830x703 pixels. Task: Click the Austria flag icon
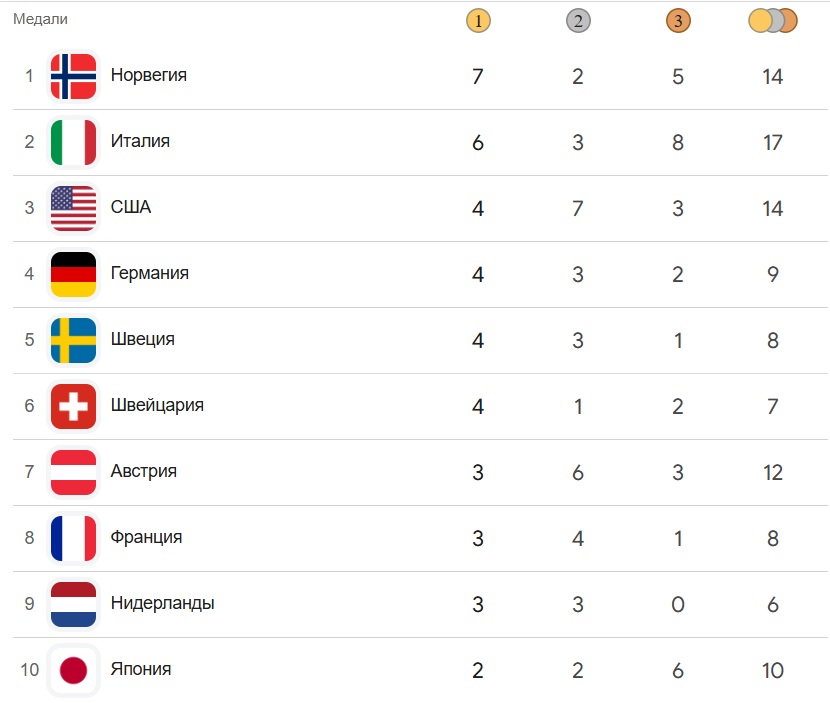[73, 472]
